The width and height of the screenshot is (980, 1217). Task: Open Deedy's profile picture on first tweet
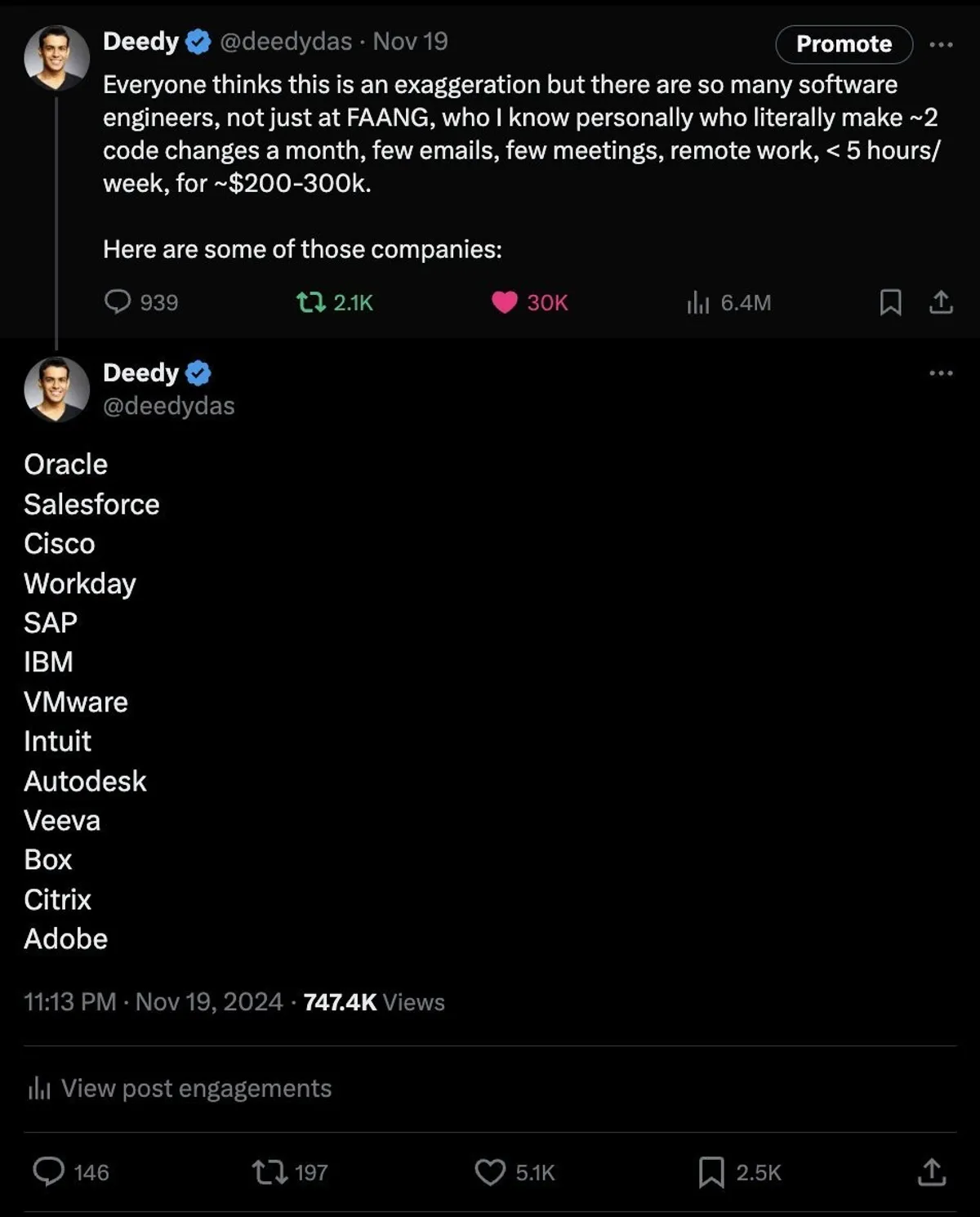pos(56,56)
